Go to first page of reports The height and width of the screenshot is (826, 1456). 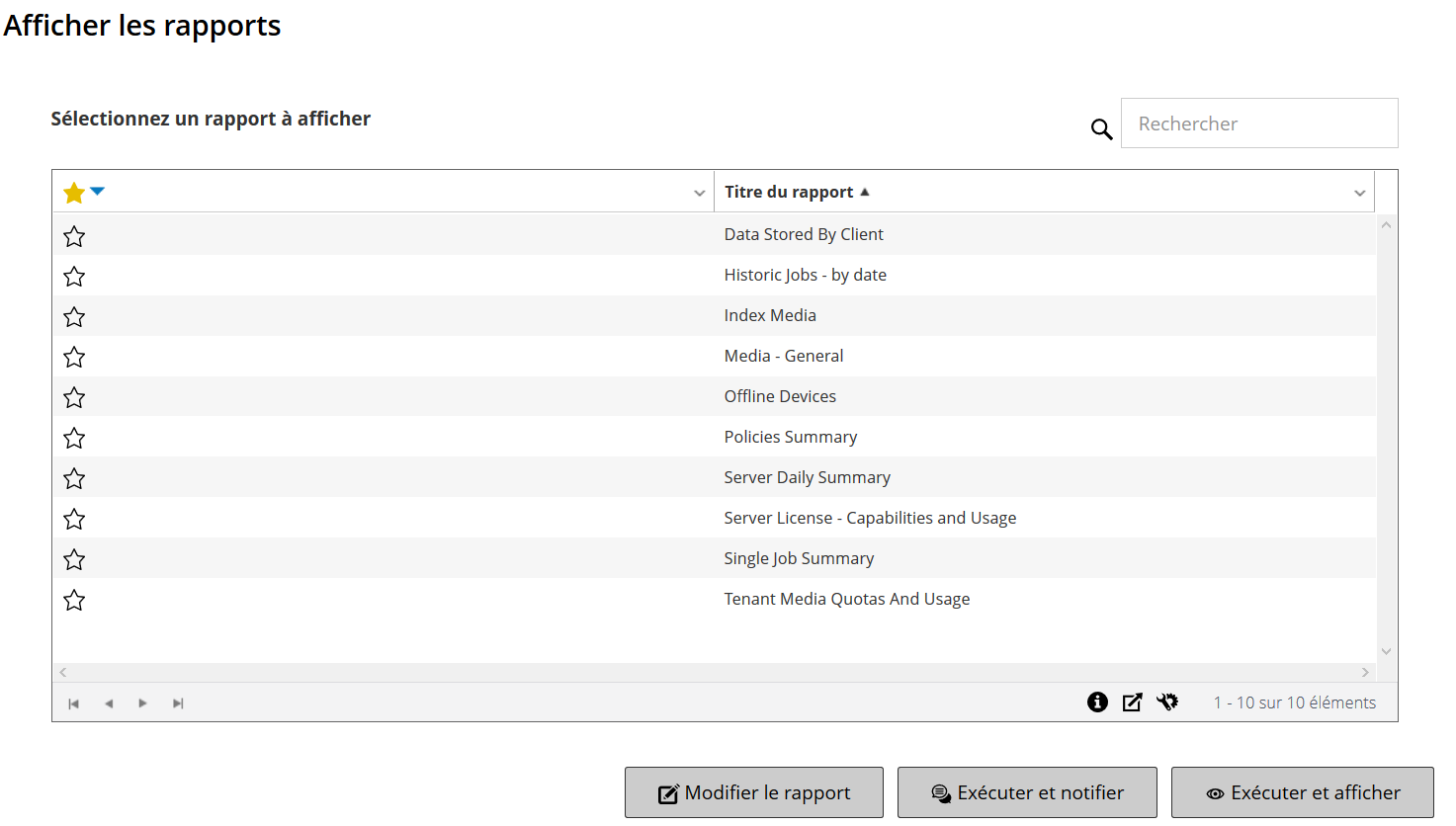[73, 703]
